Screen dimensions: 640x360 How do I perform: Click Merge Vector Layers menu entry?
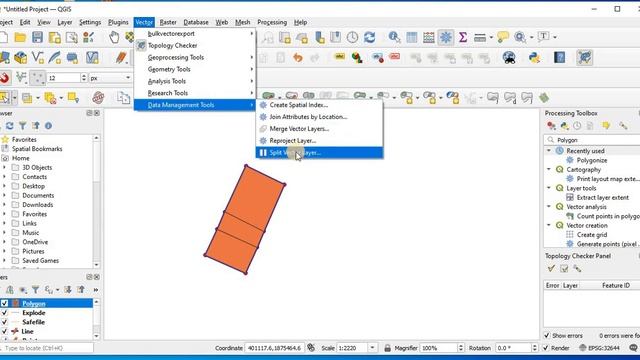click(x=319, y=129)
